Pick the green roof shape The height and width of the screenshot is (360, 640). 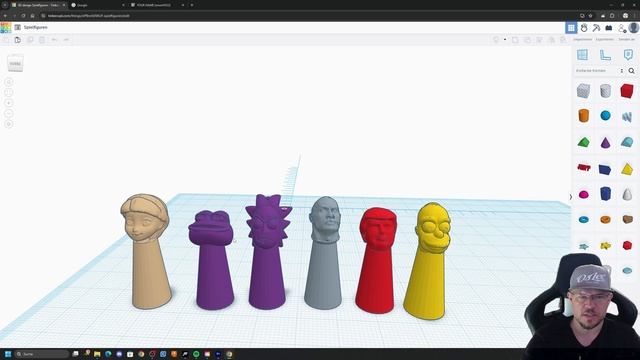click(x=584, y=142)
